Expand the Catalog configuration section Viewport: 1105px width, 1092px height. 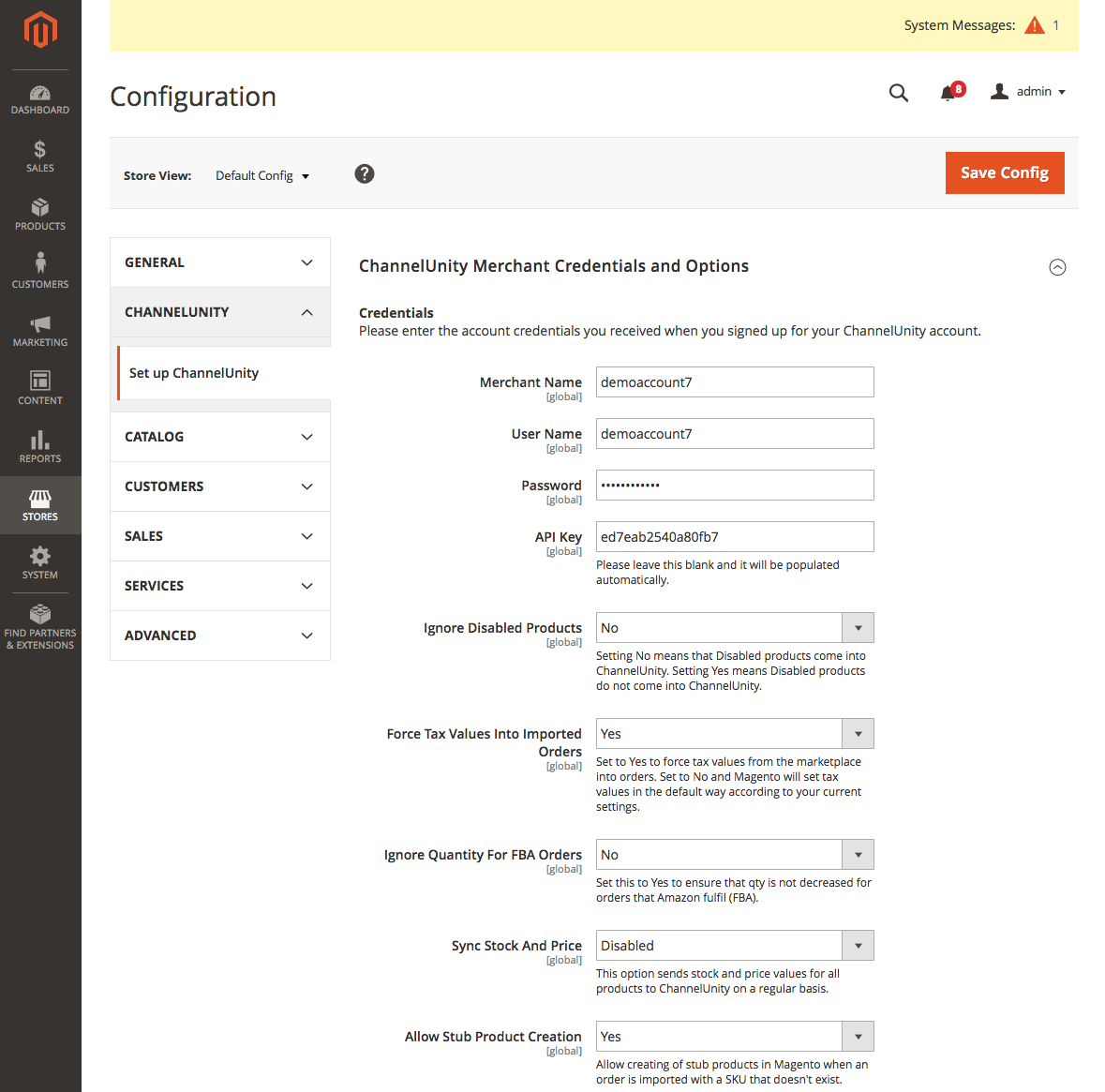[220, 437]
